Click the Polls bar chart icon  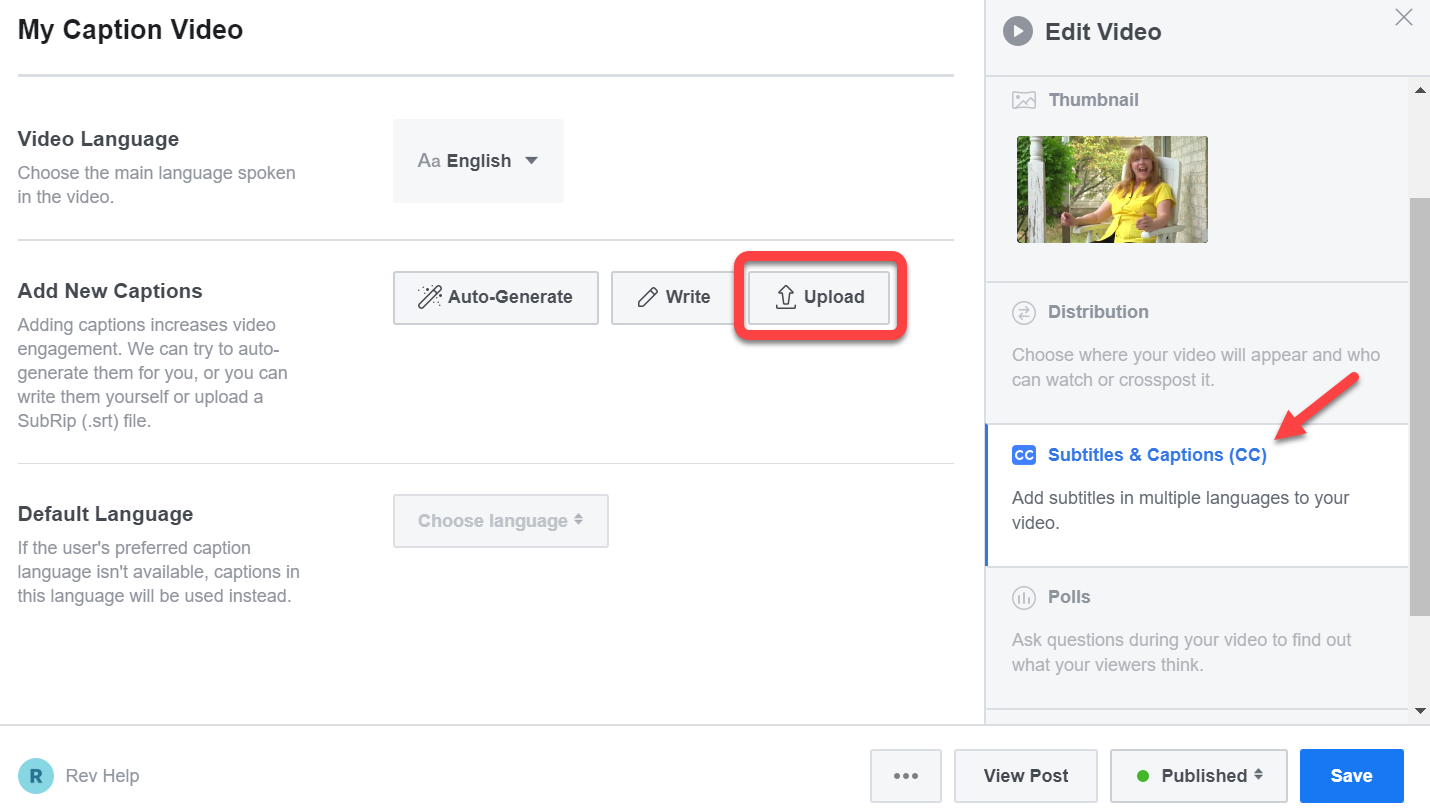[x=1024, y=598]
